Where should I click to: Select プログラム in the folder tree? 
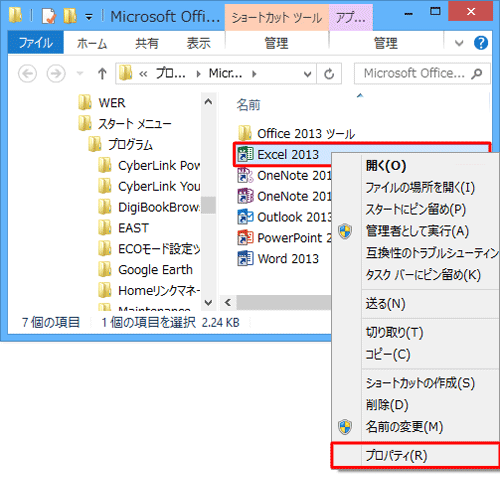pyautogui.click(x=130, y=145)
